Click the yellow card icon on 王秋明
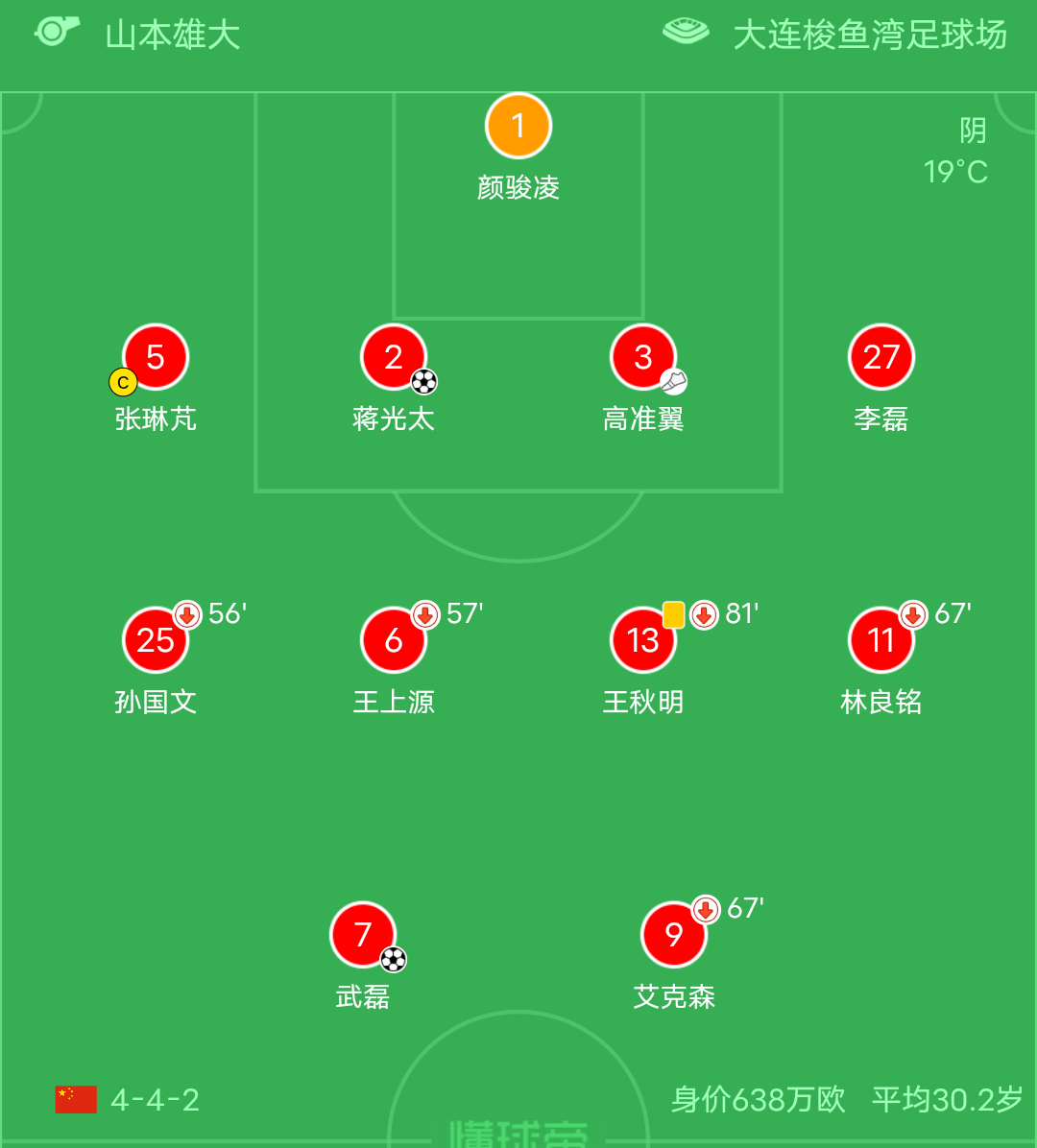The height and width of the screenshot is (1148, 1037). (674, 614)
